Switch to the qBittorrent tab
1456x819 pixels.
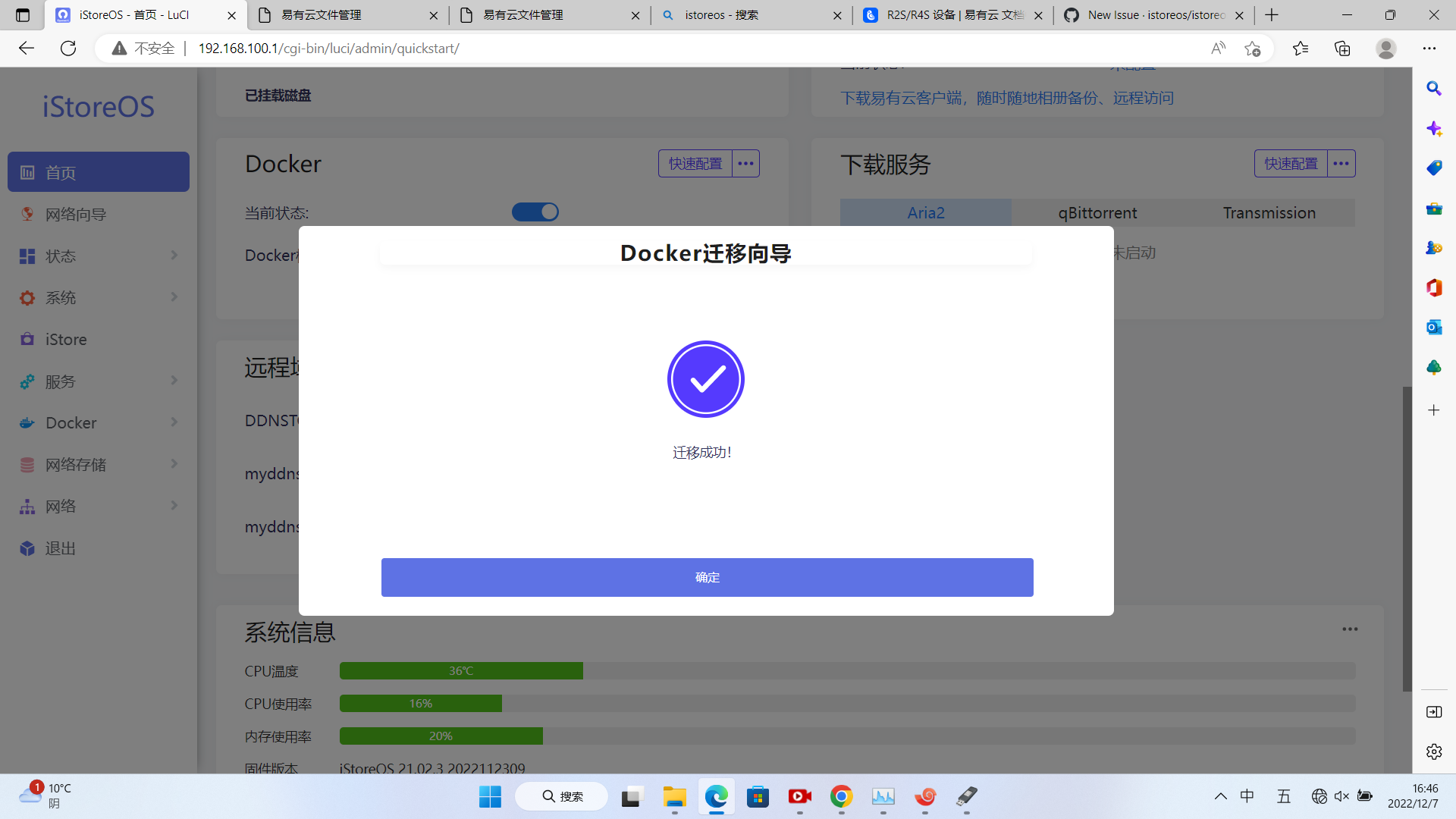tap(1097, 213)
